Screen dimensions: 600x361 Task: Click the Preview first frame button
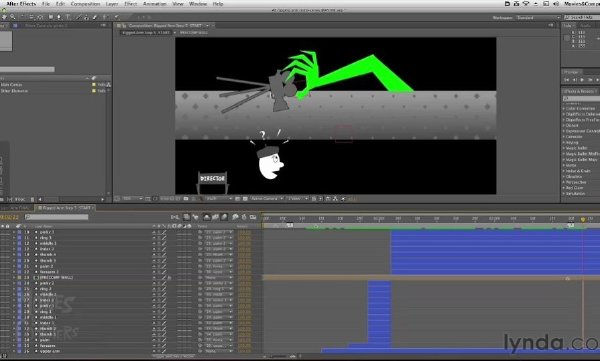click(567, 80)
